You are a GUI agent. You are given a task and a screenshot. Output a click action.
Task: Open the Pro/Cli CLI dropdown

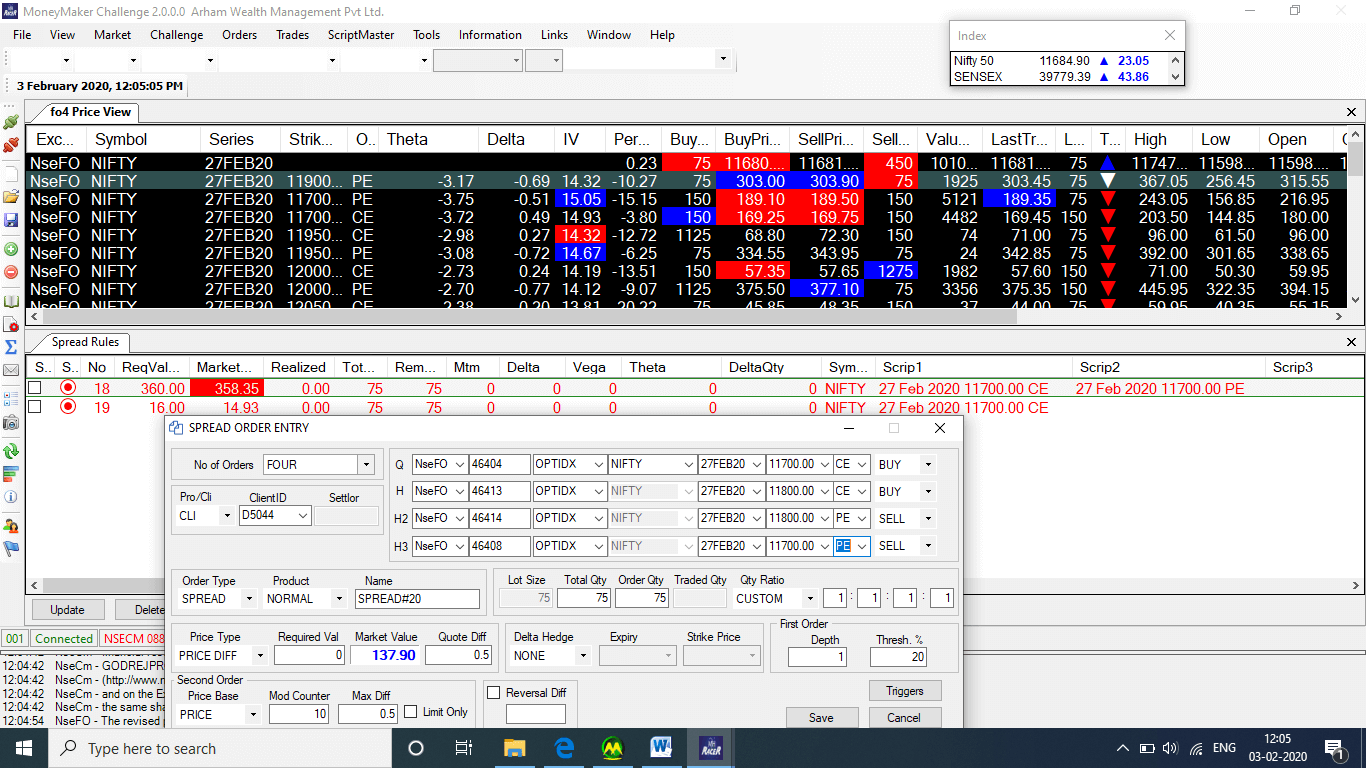tap(228, 516)
